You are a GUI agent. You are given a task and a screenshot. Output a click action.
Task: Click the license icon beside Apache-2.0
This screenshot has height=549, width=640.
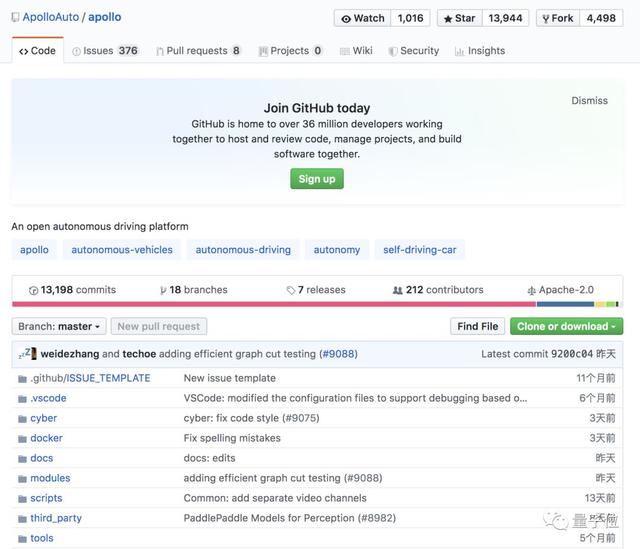coord(532,290)
